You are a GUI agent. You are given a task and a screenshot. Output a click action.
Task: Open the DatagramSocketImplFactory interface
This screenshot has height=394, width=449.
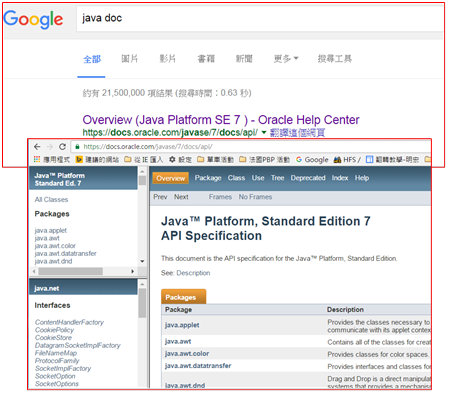click(x=78, y=345)
